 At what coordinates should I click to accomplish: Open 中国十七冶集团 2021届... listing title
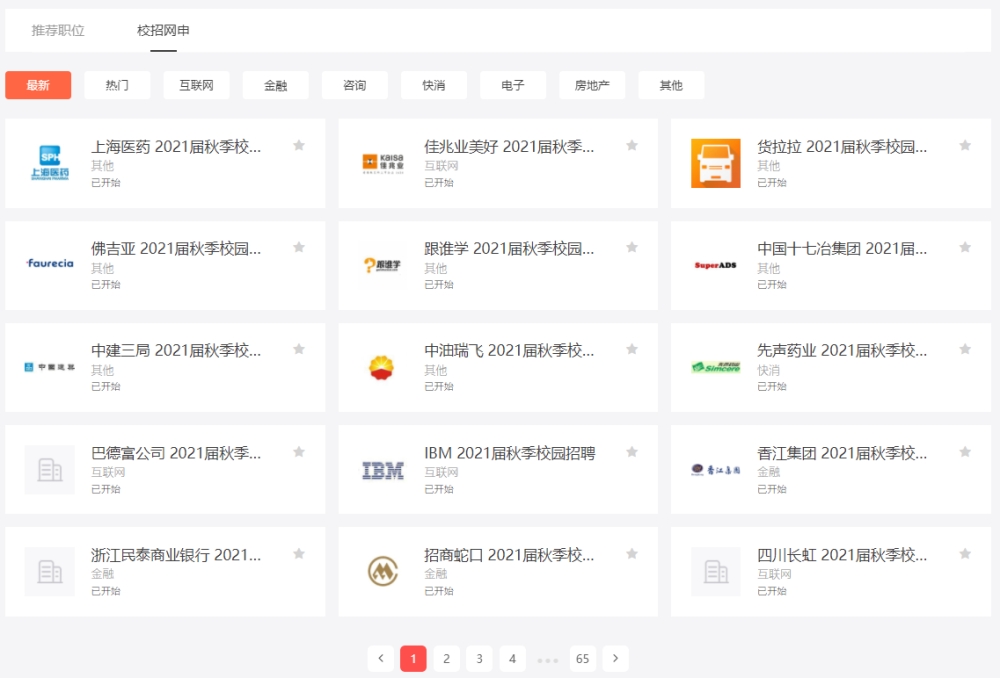click(842, 249)
